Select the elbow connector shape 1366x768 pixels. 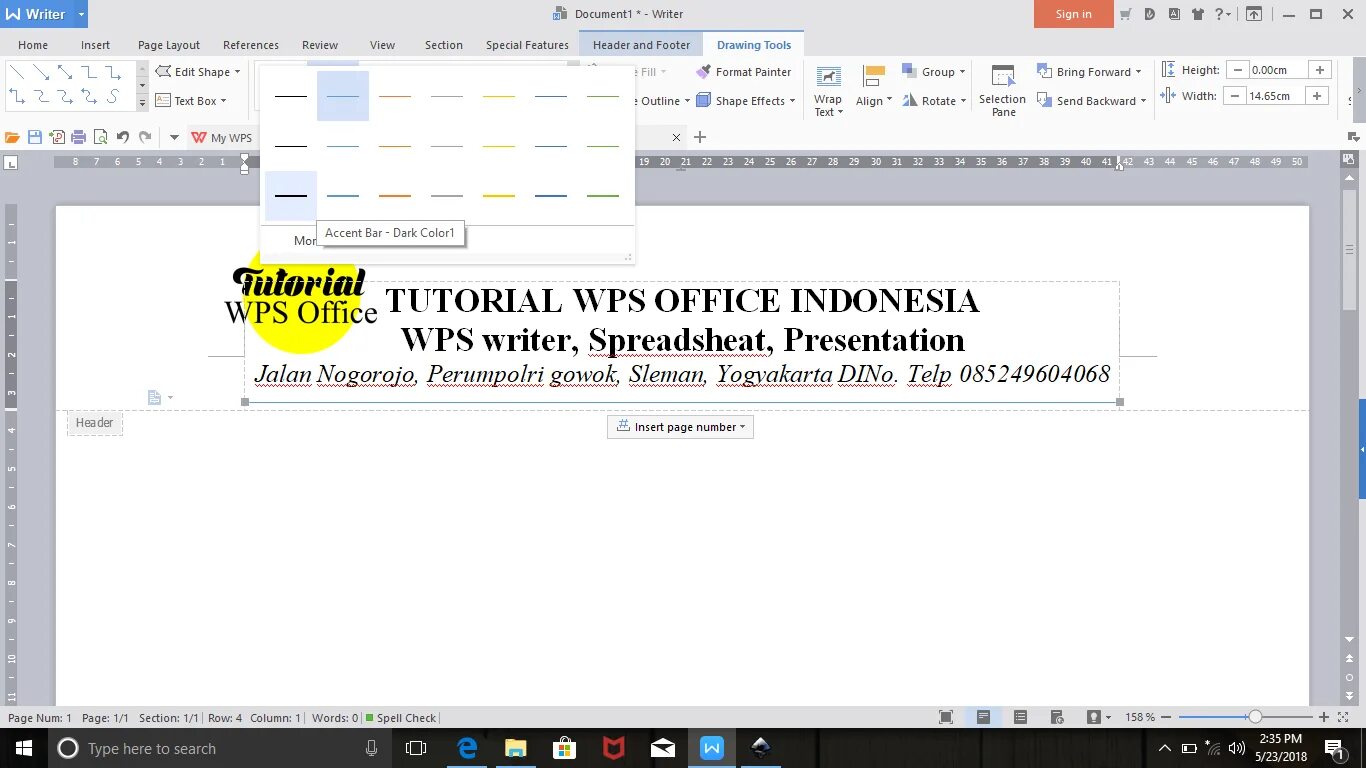pyautogui.click(x=89, y=72)
